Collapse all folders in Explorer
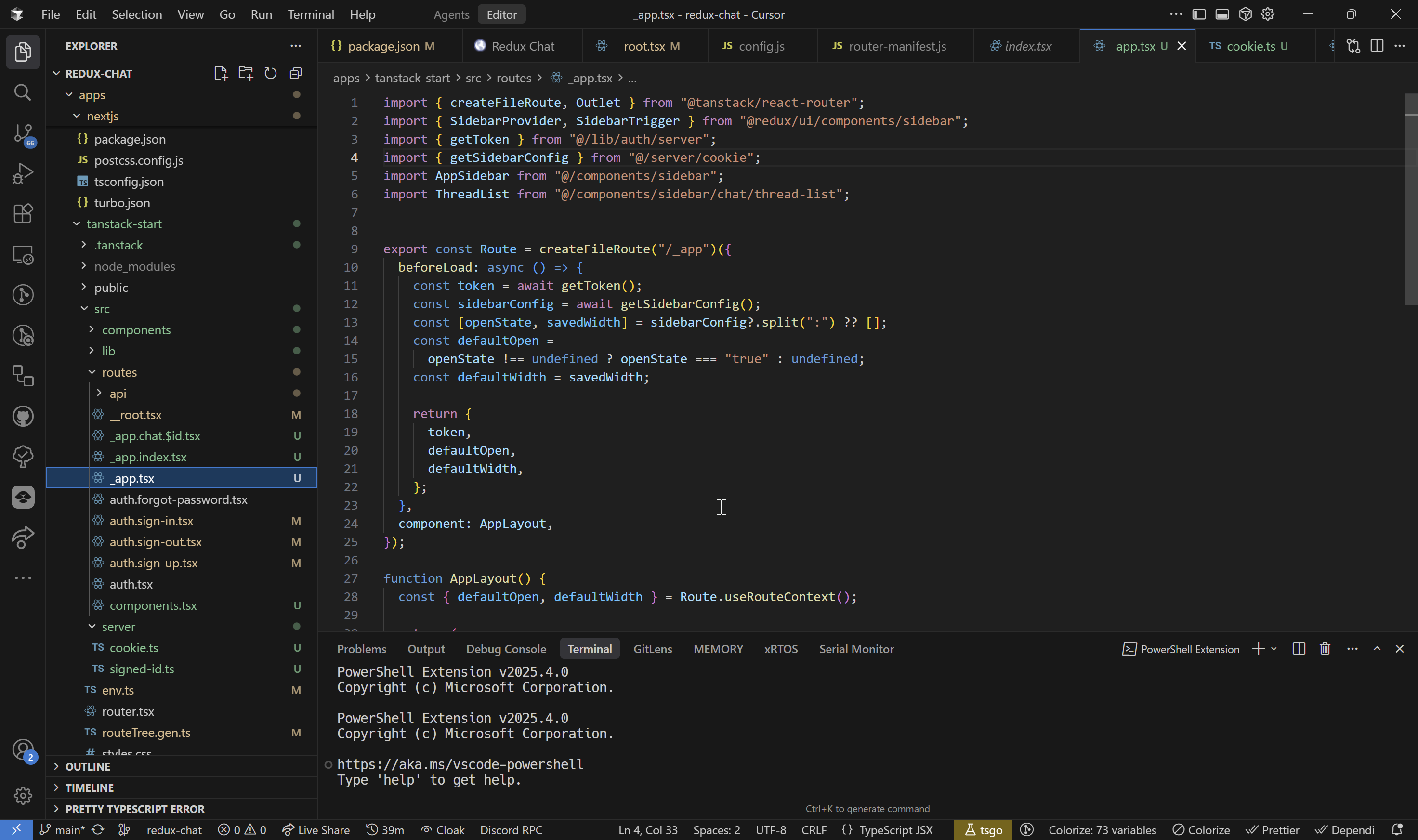This screenshot has width=1418, height=840. click(x=295, y=74)
